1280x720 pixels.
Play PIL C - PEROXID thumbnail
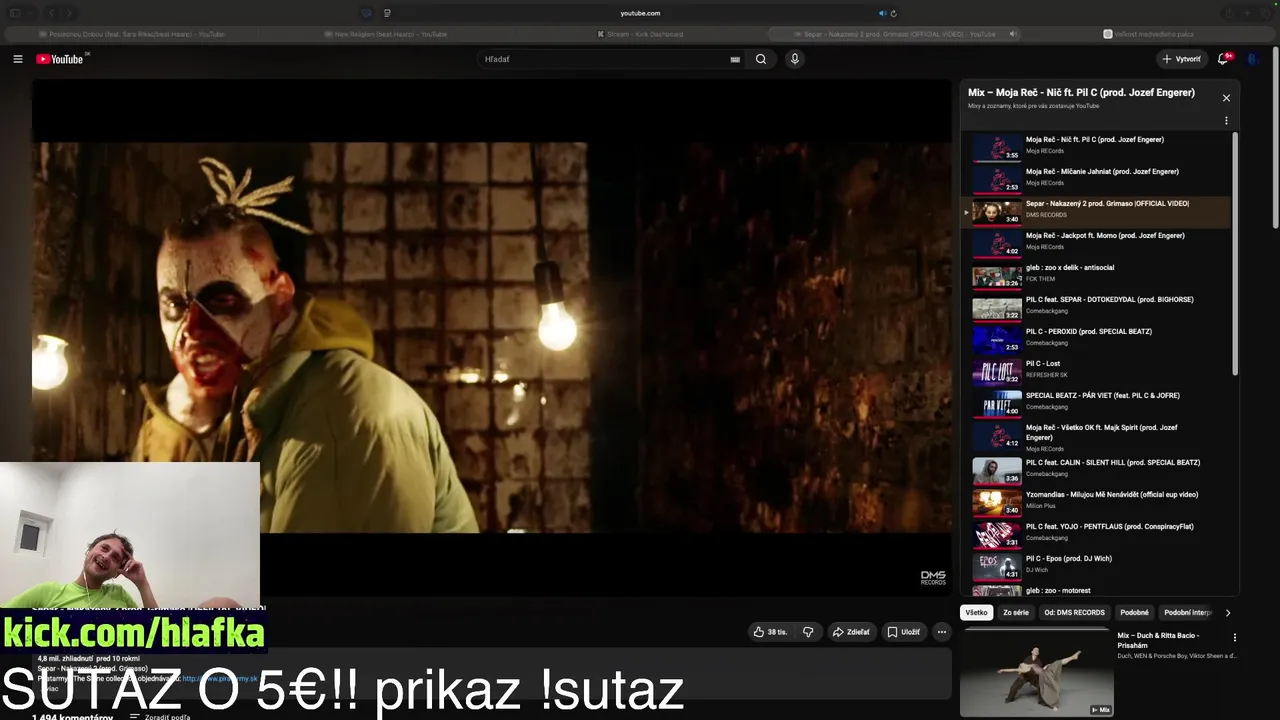(997, 340)
